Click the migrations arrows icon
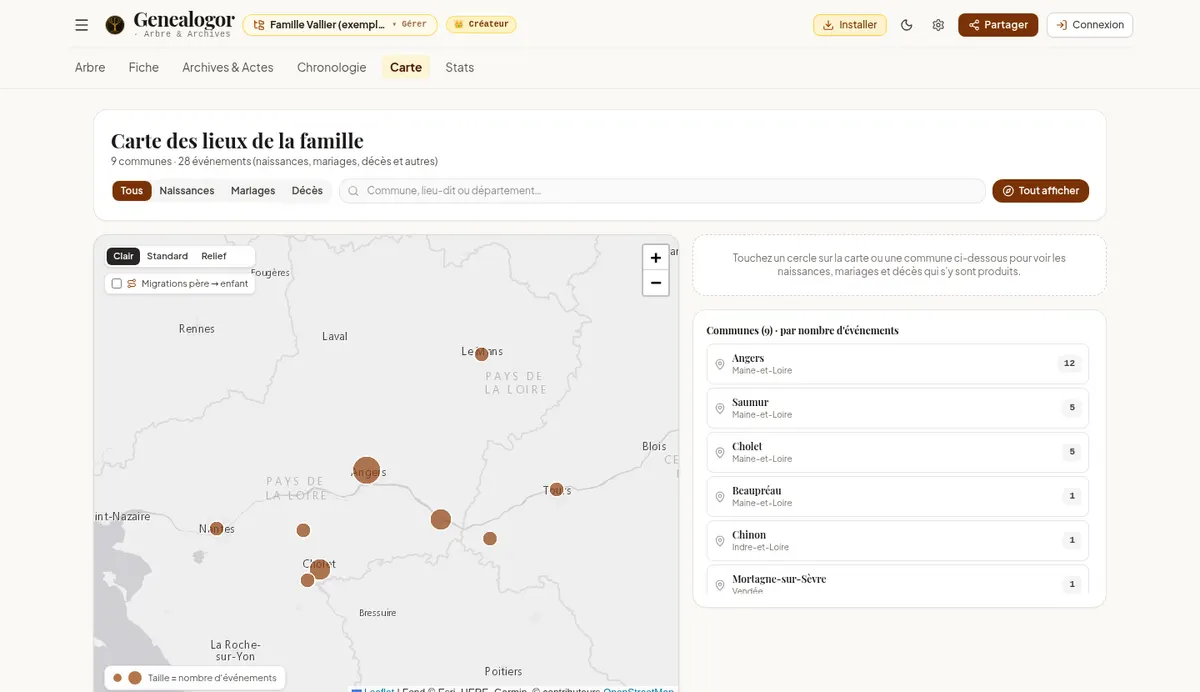 click(132, 284)
